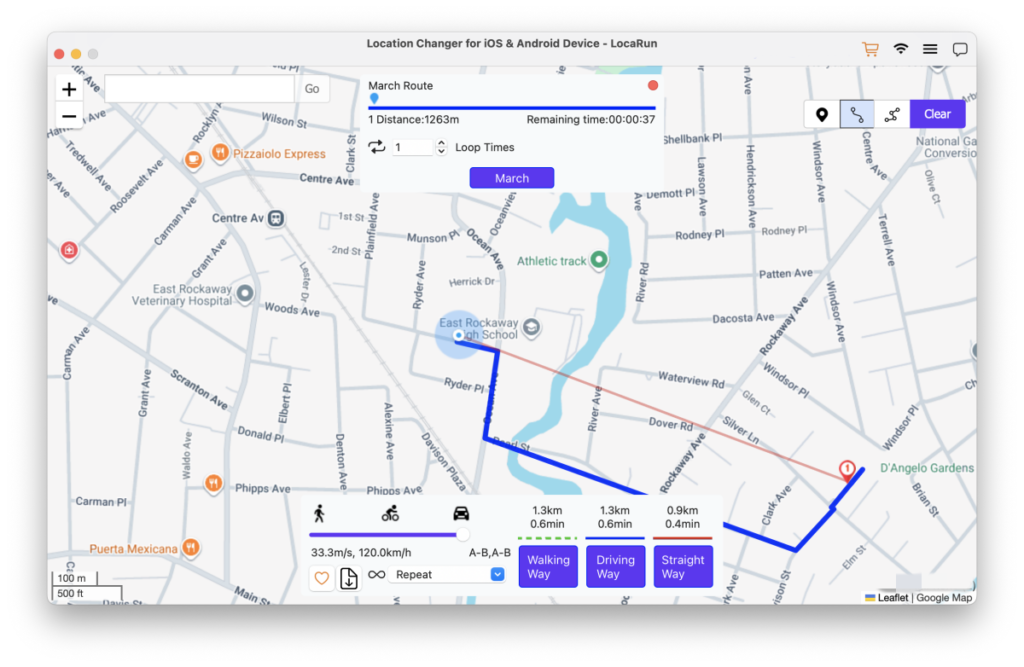Click the coffee cup cafe marker
The width and height of the screenshot is (1024, 667).
[193, 159]
